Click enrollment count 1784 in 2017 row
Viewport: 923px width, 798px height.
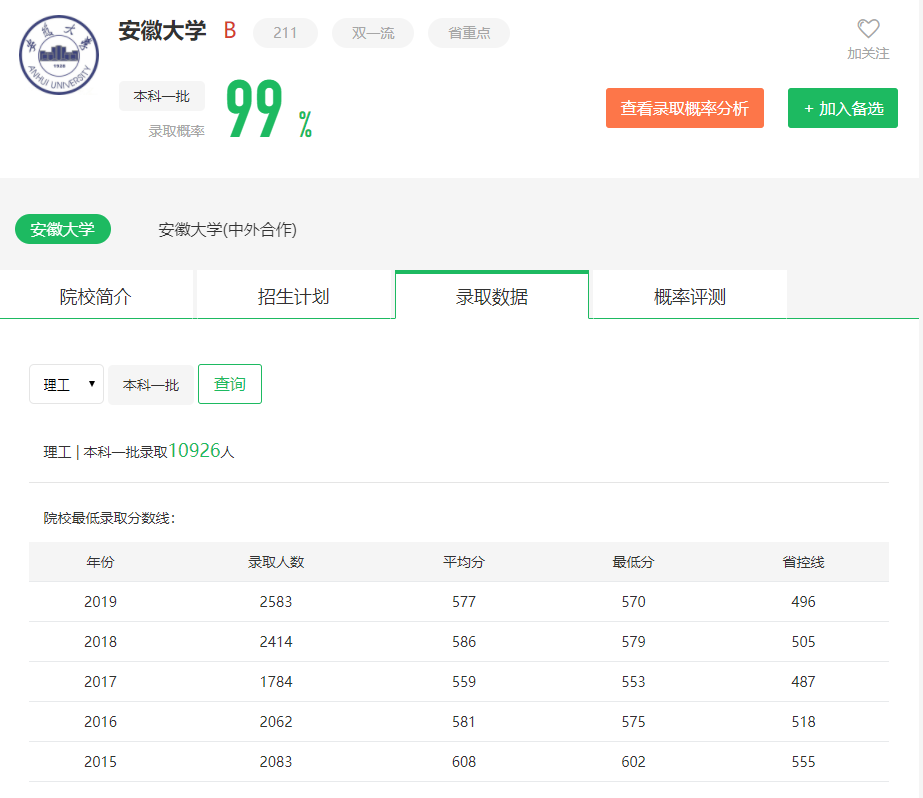coord(276,681)
